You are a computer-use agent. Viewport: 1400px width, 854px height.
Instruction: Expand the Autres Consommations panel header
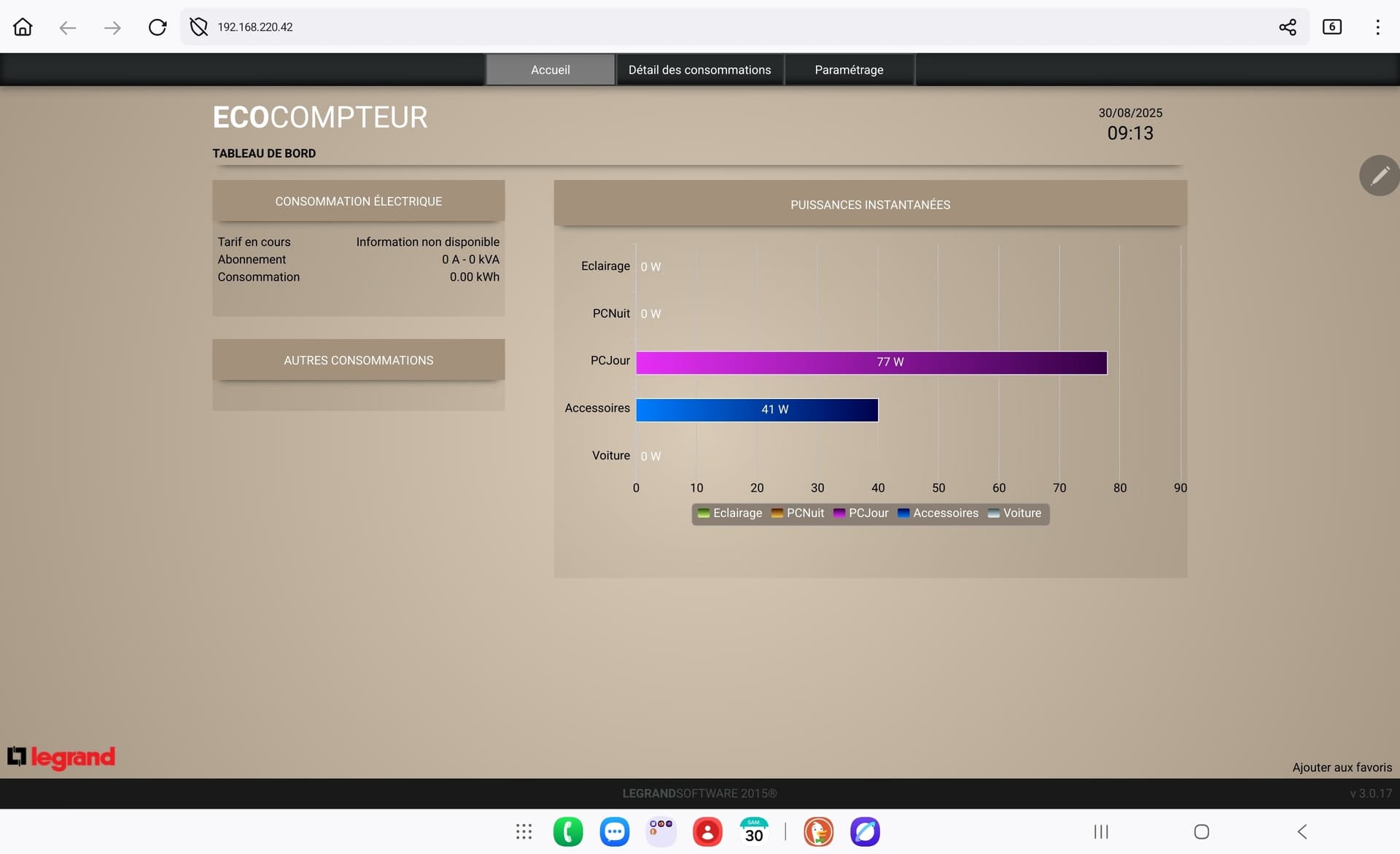tap(358, 360)
